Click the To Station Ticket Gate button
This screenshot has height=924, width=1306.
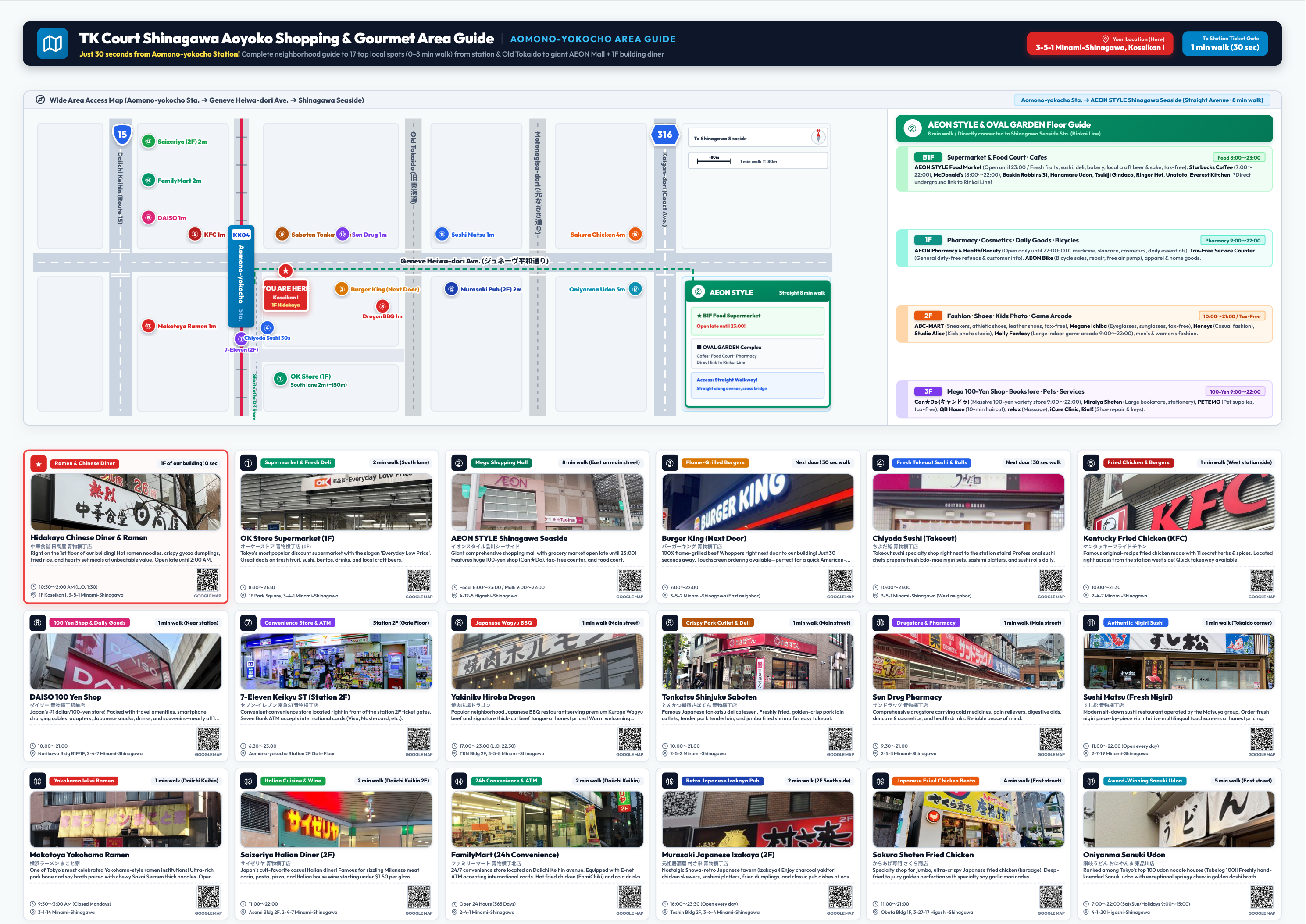(1224, 43)
